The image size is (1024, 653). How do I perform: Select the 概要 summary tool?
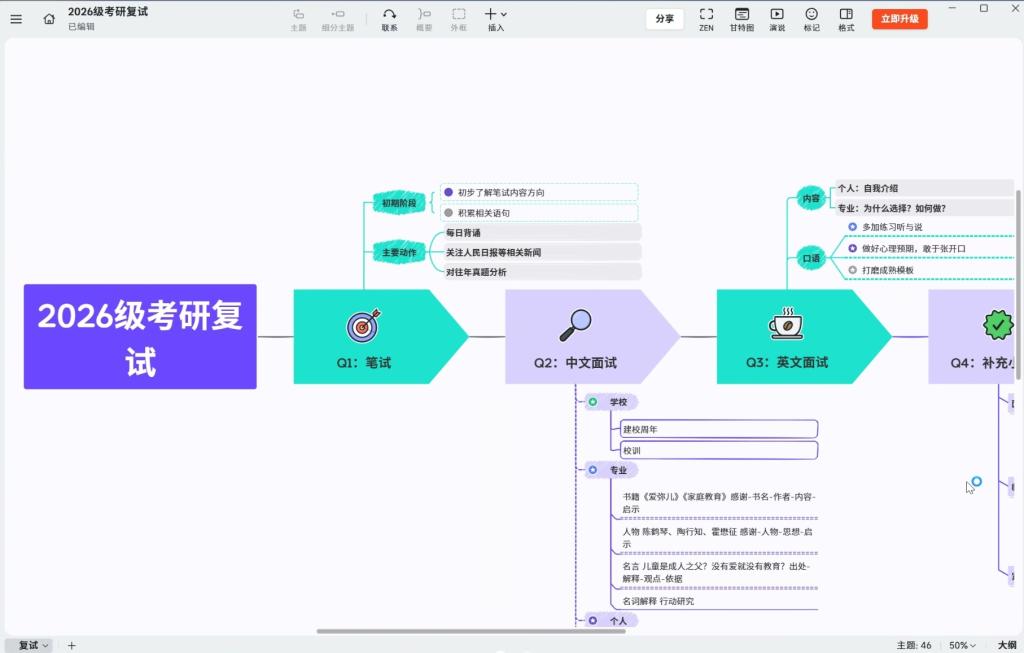point(424,19)
